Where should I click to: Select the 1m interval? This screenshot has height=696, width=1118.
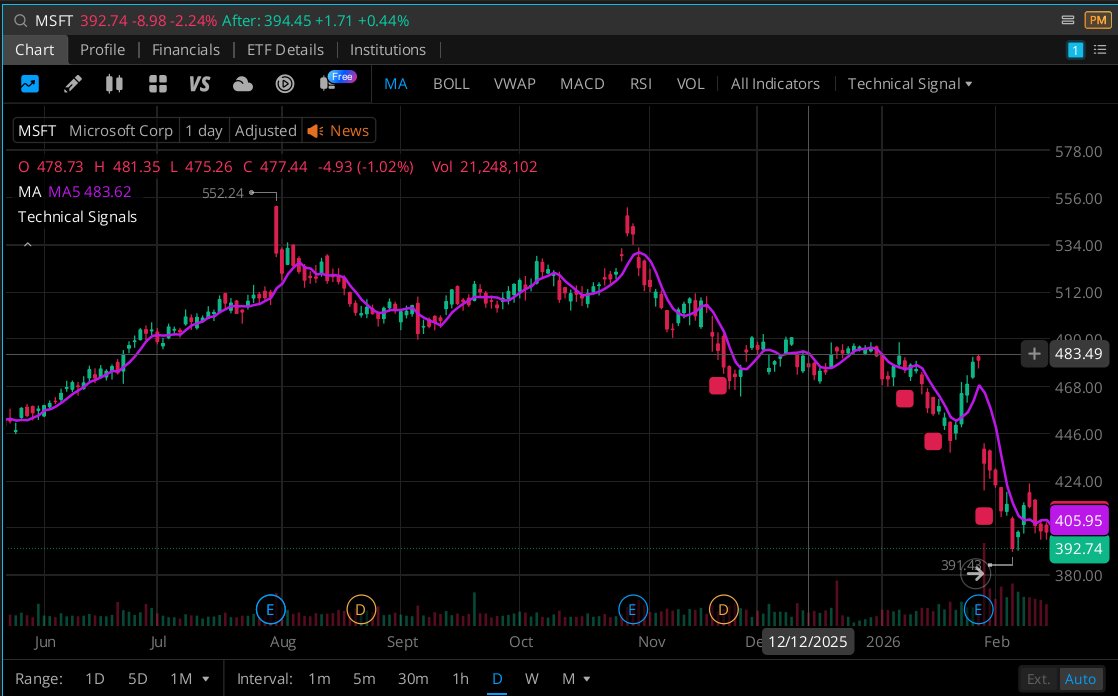(x=319, y=679)
